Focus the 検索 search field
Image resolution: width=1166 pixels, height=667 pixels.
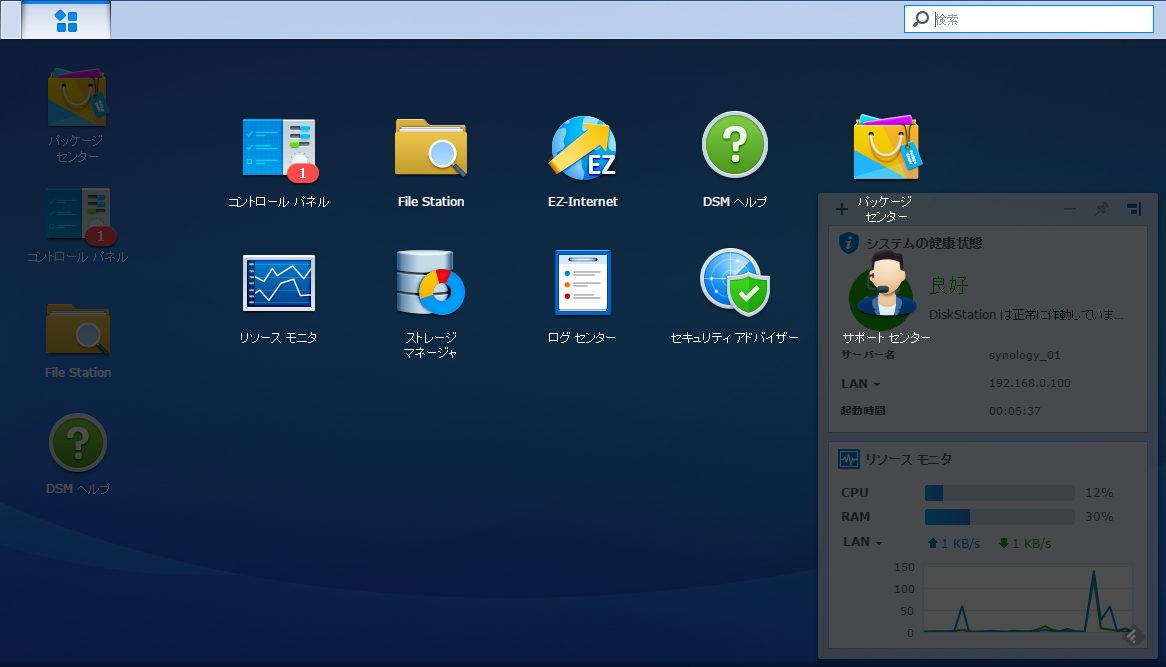pos(1028,19)
